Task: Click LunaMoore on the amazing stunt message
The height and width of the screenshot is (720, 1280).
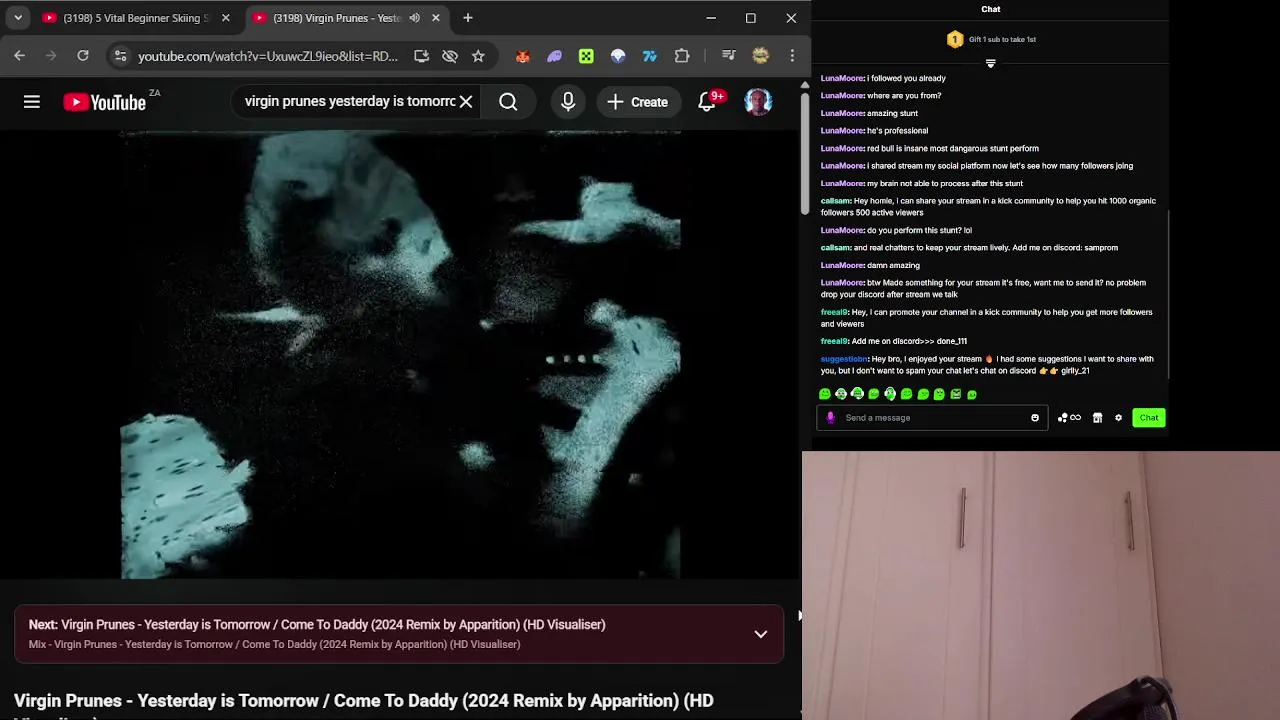Action: click(x=842, y=113)
